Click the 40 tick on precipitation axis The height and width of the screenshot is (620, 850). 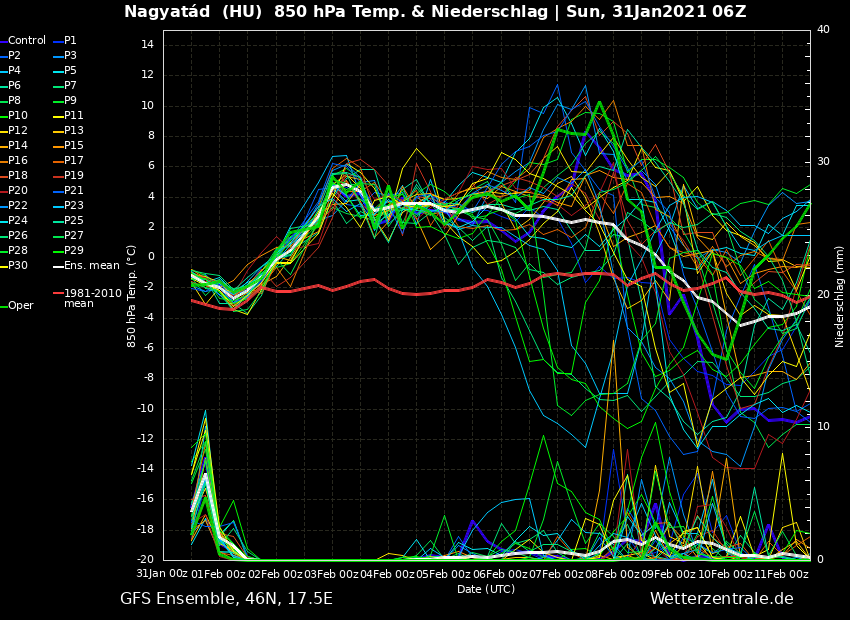pos(823,30)
